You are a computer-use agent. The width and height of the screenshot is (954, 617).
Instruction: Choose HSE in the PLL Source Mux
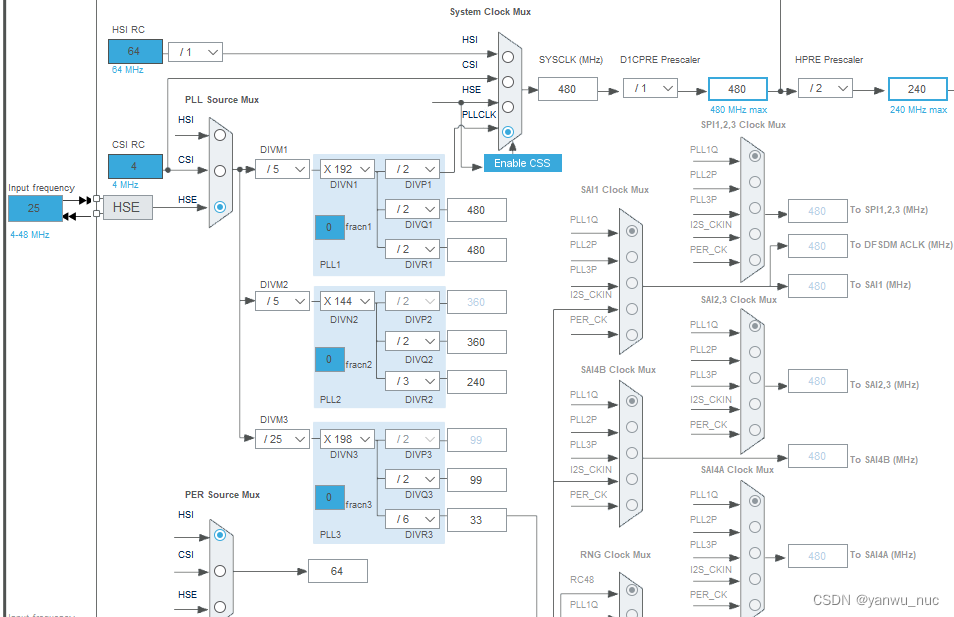pos(220,207)
